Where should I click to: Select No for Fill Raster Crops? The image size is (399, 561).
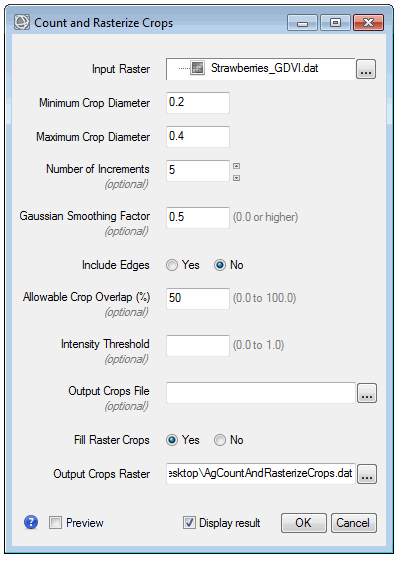click(x=220, y=440)
